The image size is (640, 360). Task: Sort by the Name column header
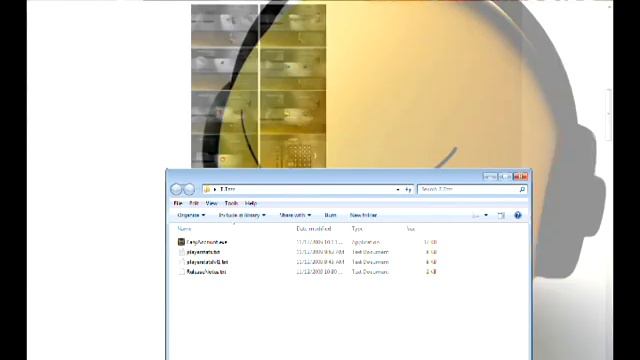[x=184, y=229]
